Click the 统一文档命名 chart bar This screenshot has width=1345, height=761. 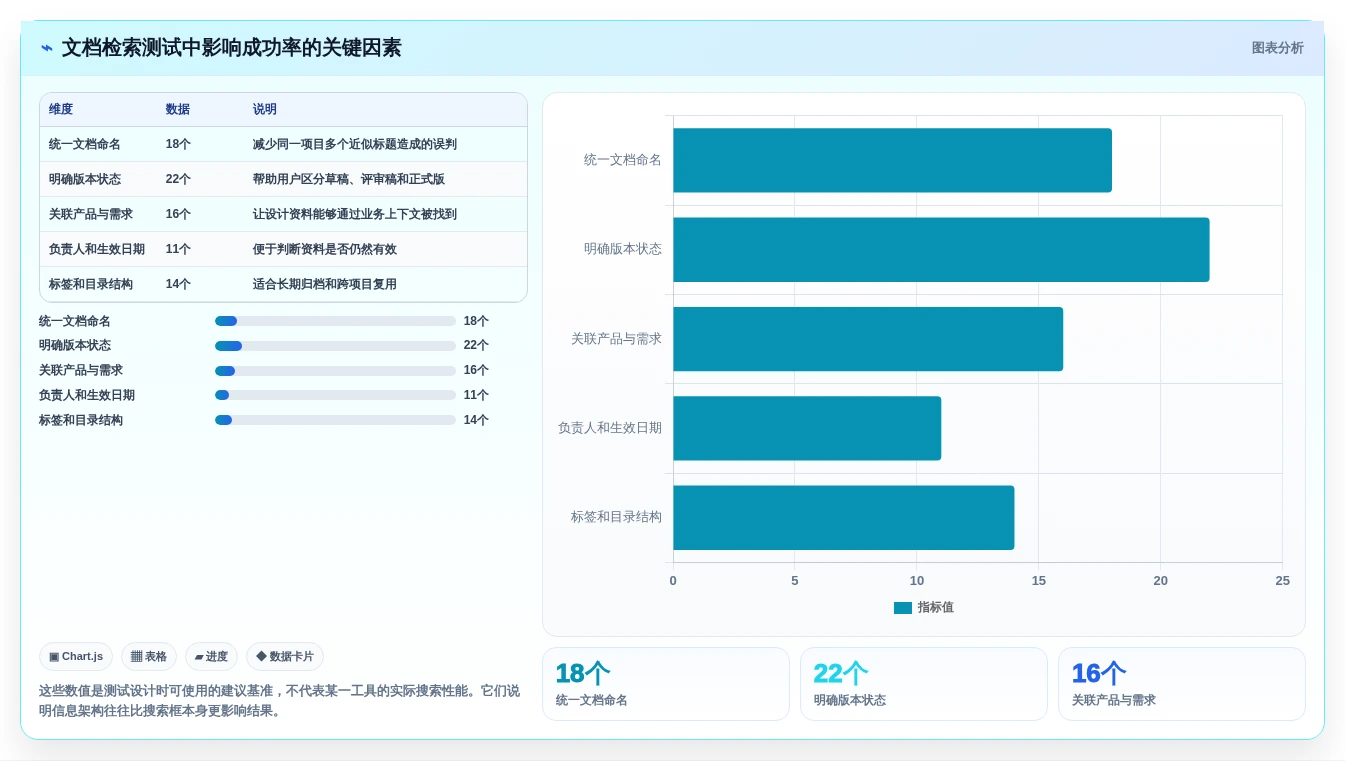click(x=892, y=160)
